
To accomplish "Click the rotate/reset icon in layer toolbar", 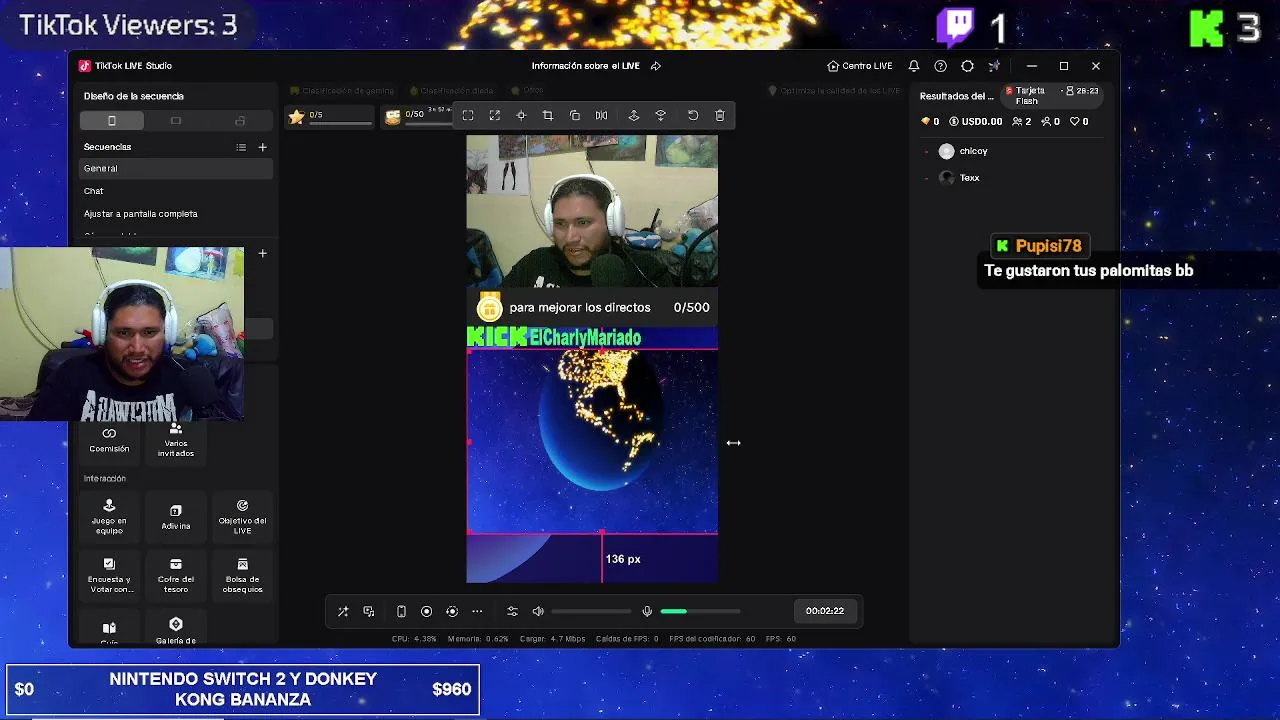I will point(693,116).
